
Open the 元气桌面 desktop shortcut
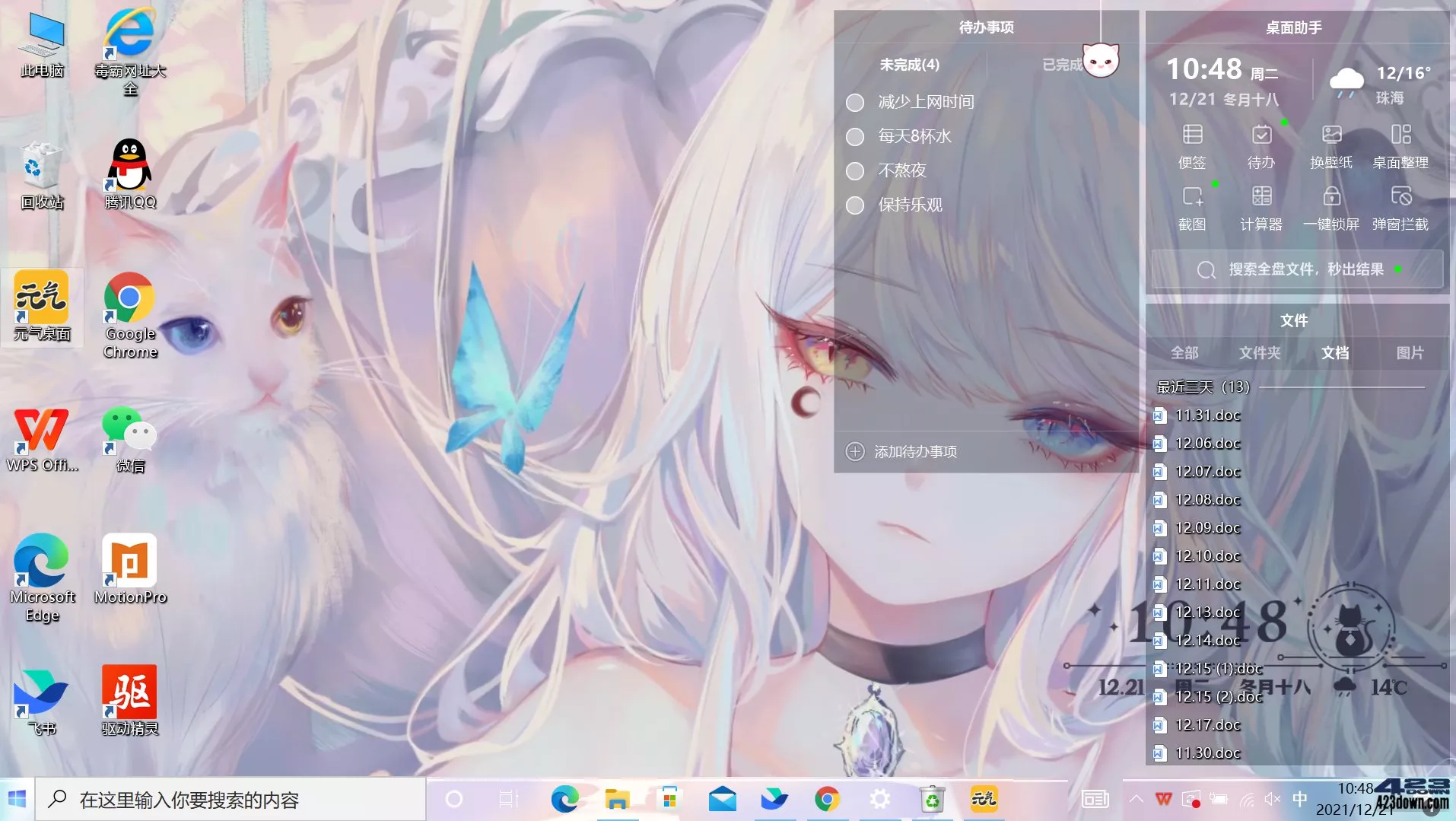[42, 306]
